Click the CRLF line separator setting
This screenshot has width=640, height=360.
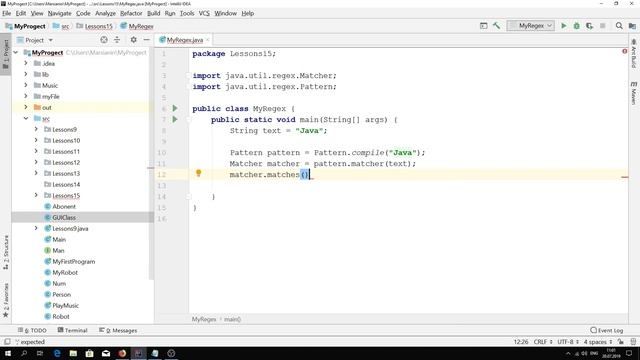click(543, 342)
